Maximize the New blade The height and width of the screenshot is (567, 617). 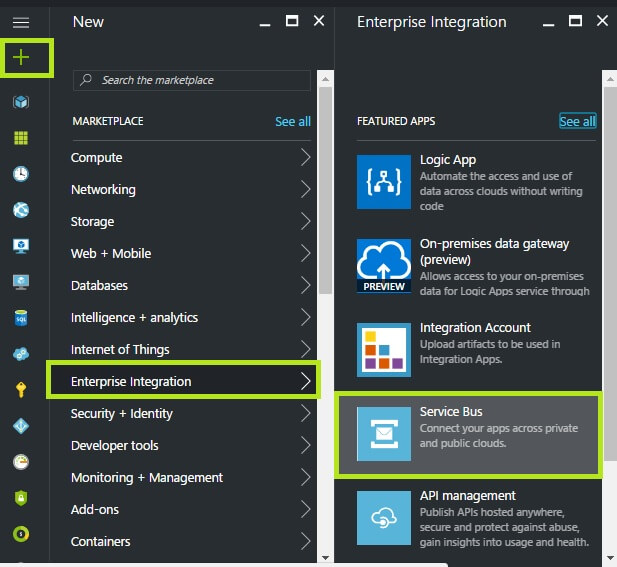pos(292,21)
